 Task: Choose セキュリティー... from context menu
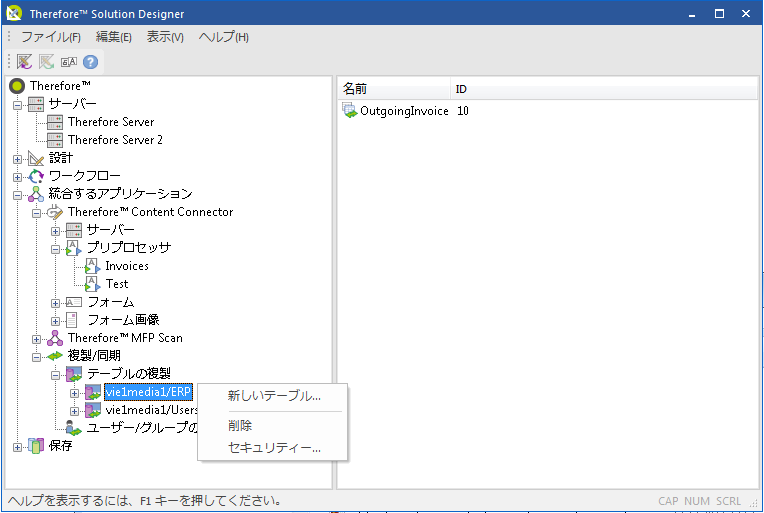[273, 447]
